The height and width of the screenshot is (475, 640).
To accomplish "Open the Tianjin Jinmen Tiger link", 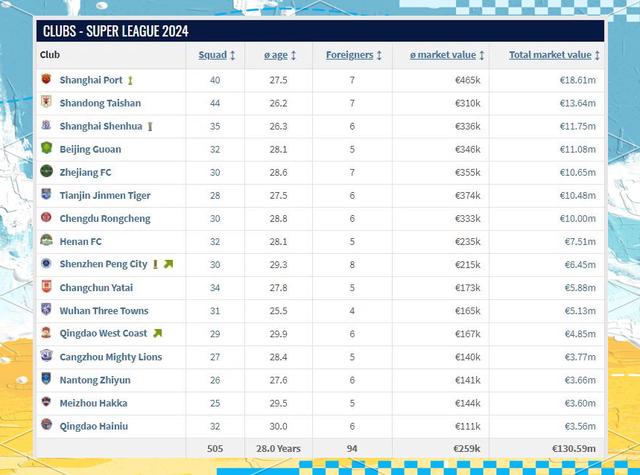I will [105, 195].
